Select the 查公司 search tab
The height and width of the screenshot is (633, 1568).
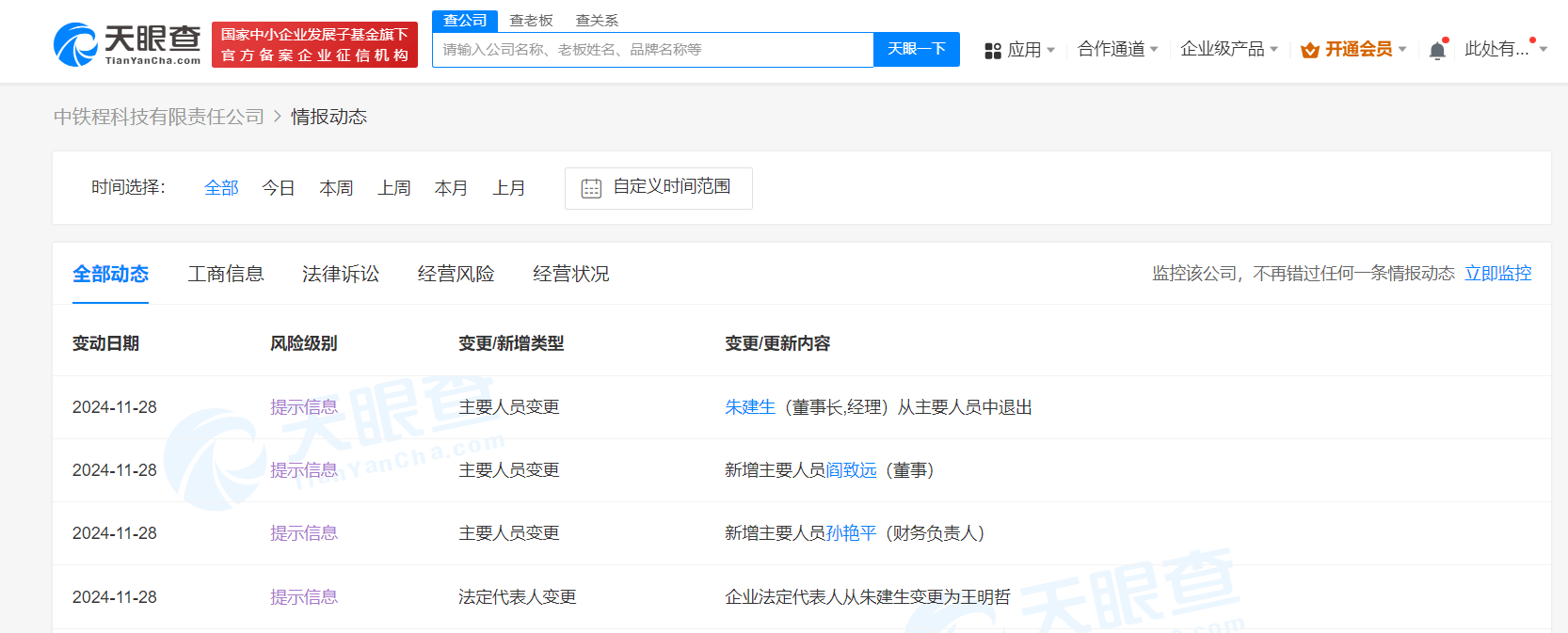tap(465, 21)
